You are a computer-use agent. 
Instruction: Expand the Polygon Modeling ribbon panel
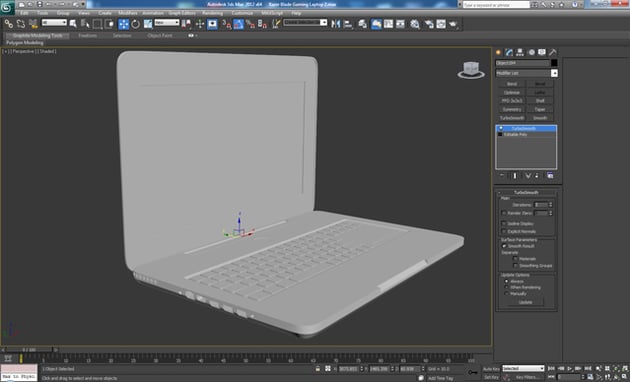click(x=25, y=43)
